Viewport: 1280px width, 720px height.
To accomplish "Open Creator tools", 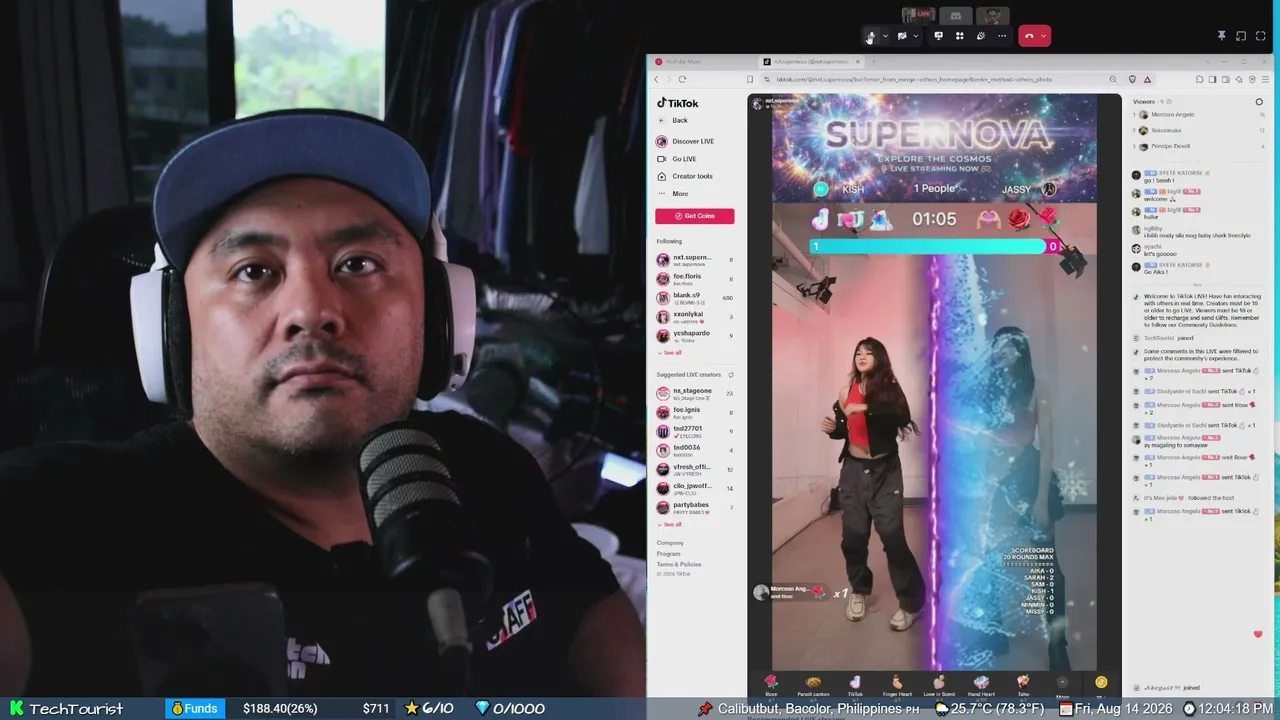I will 684,176.
